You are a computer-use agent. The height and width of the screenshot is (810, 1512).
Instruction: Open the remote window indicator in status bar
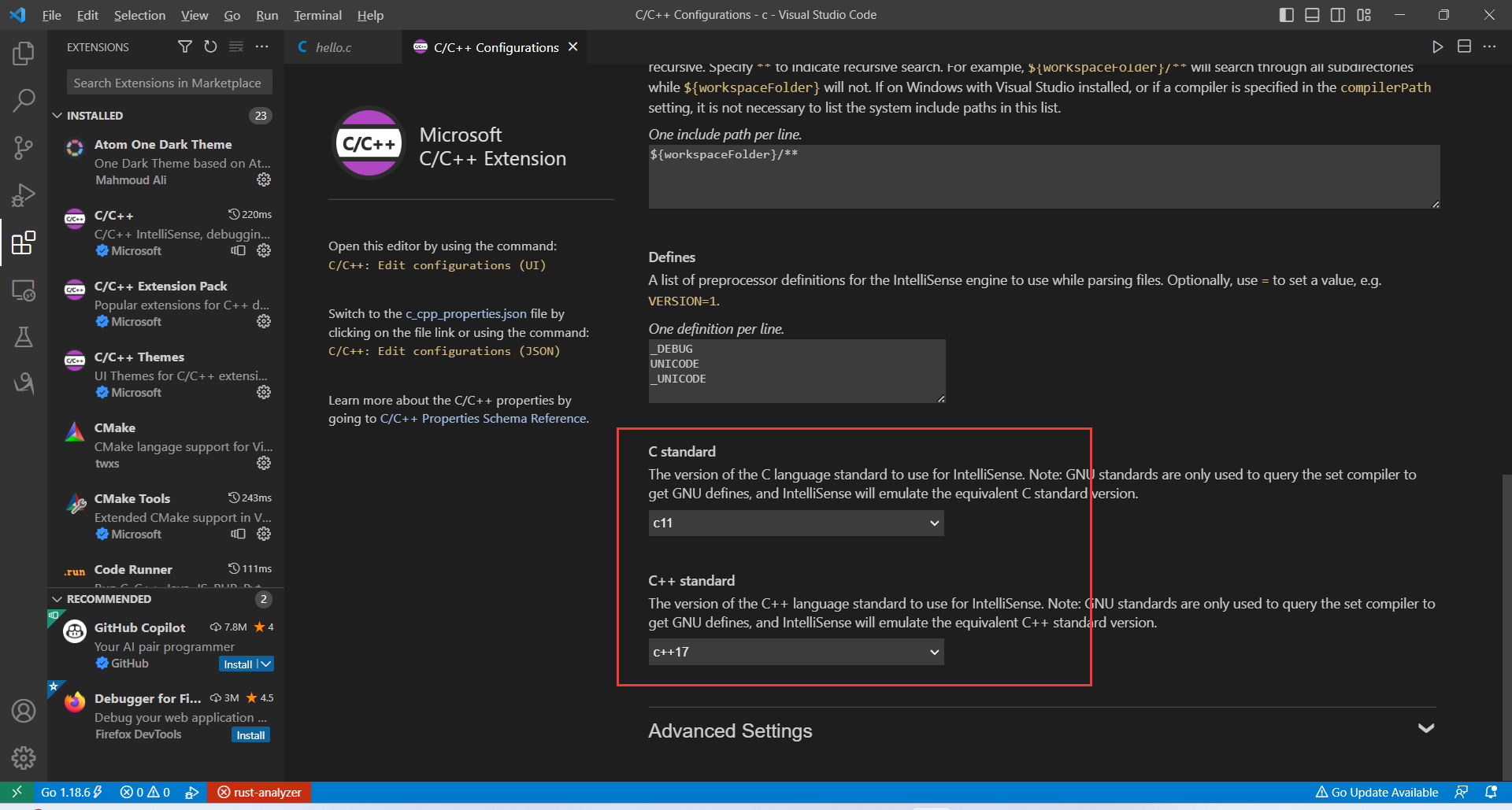(17, 792)
